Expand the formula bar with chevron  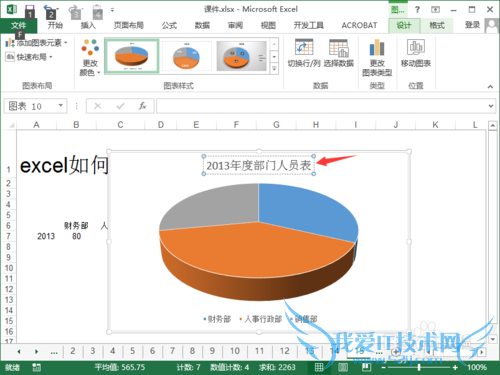point(491,106)
